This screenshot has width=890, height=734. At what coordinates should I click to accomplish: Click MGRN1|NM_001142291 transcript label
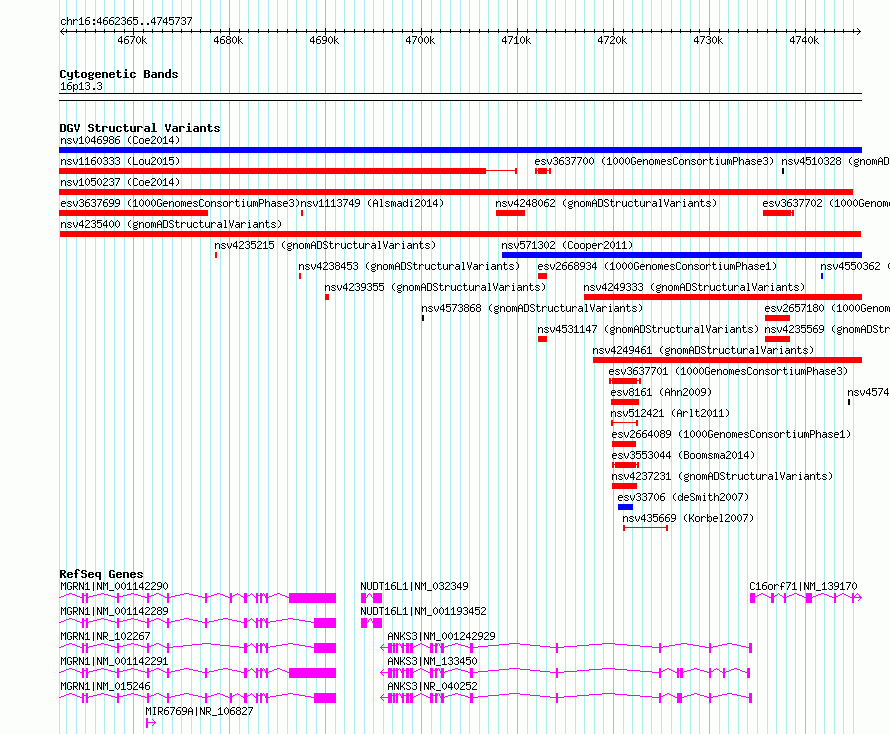pos(114,661)
